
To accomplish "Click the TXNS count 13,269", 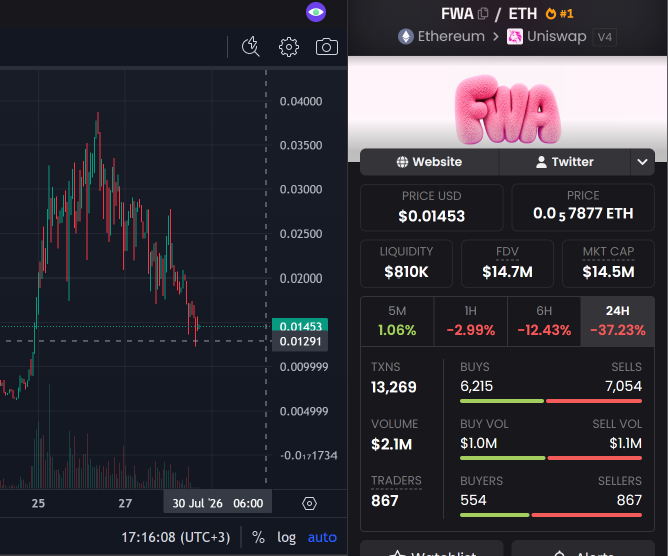I will (394, 387).
